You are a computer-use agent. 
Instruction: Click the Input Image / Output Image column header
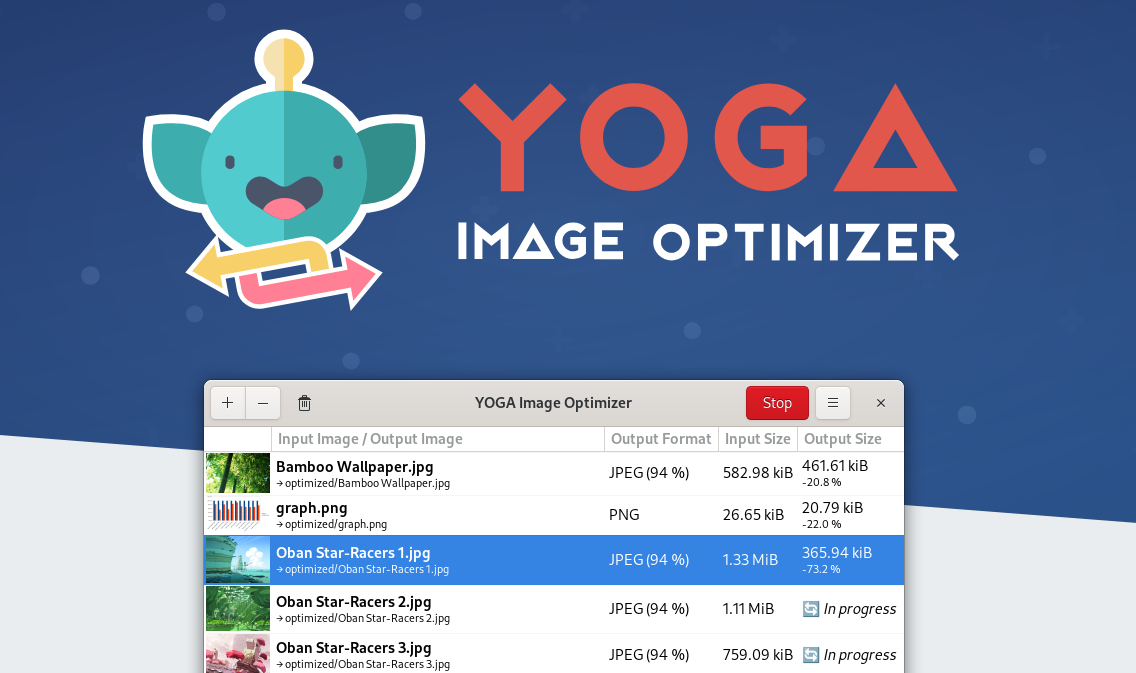coord(438,439)
